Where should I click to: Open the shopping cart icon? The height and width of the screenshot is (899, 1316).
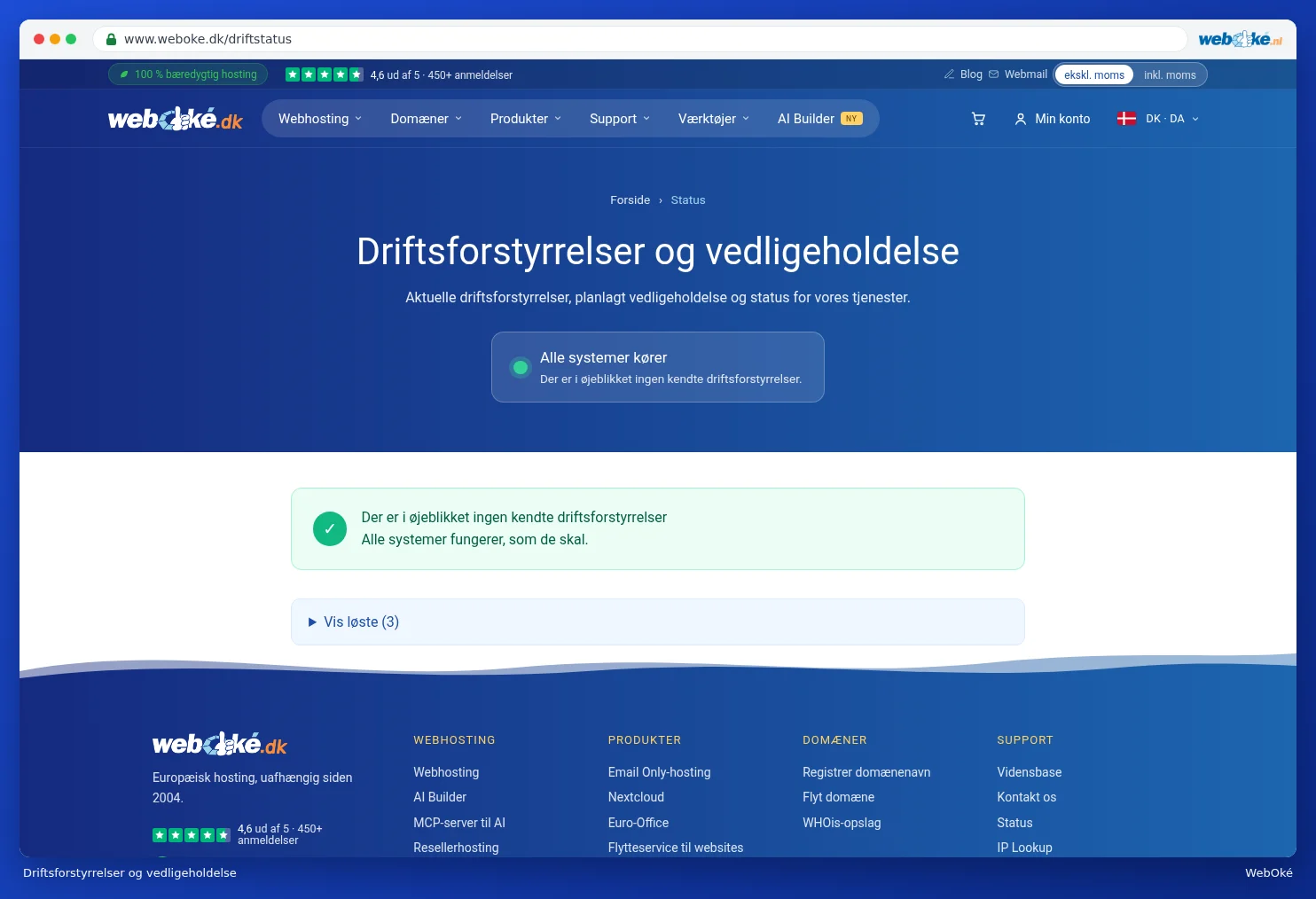978,119
